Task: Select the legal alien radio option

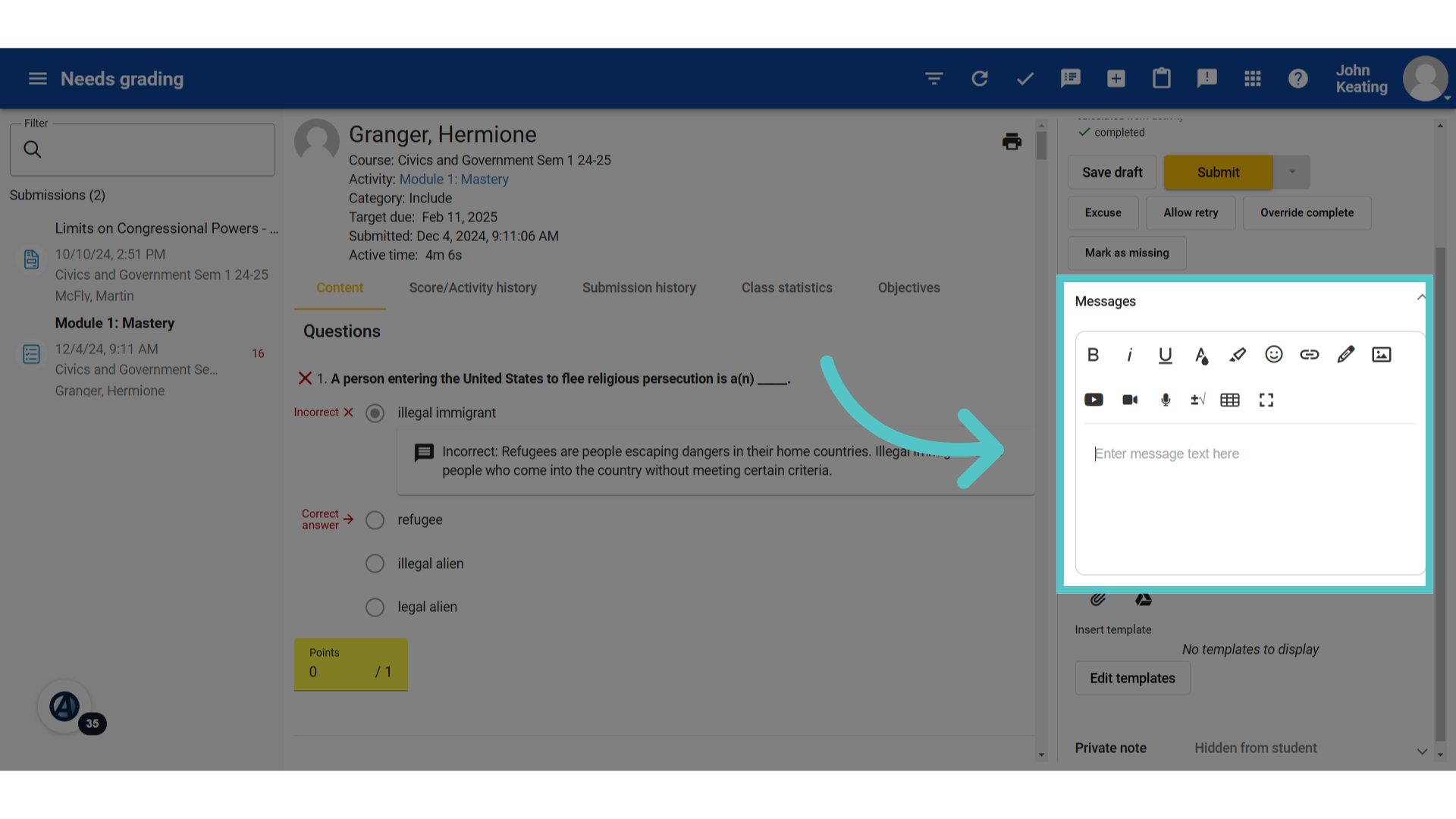Action: coord(375,607)
